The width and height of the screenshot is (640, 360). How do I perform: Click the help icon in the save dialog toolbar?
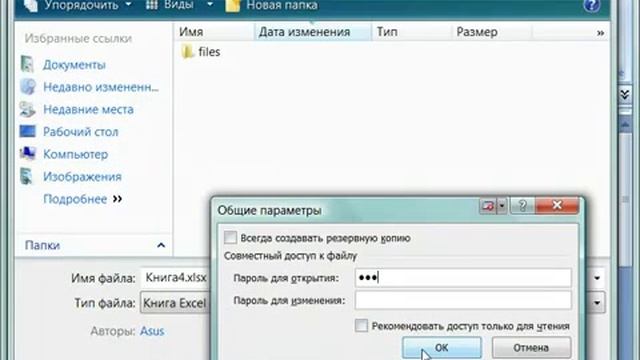click(x=591, y=5)
